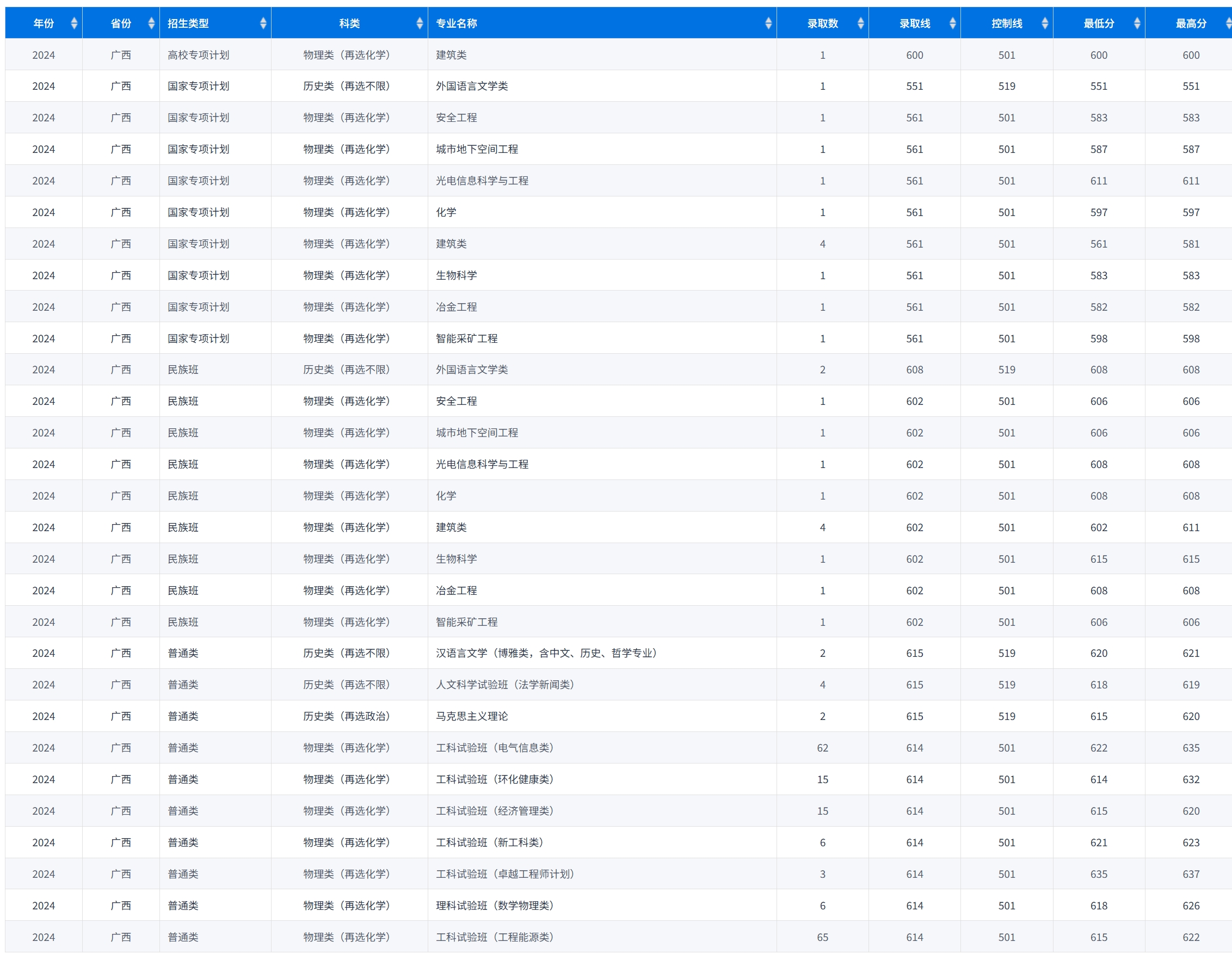This screenshot has height=960, width=1232.
Task: Click the 控制线 column sort arrows
Action: click(1045, 23)
